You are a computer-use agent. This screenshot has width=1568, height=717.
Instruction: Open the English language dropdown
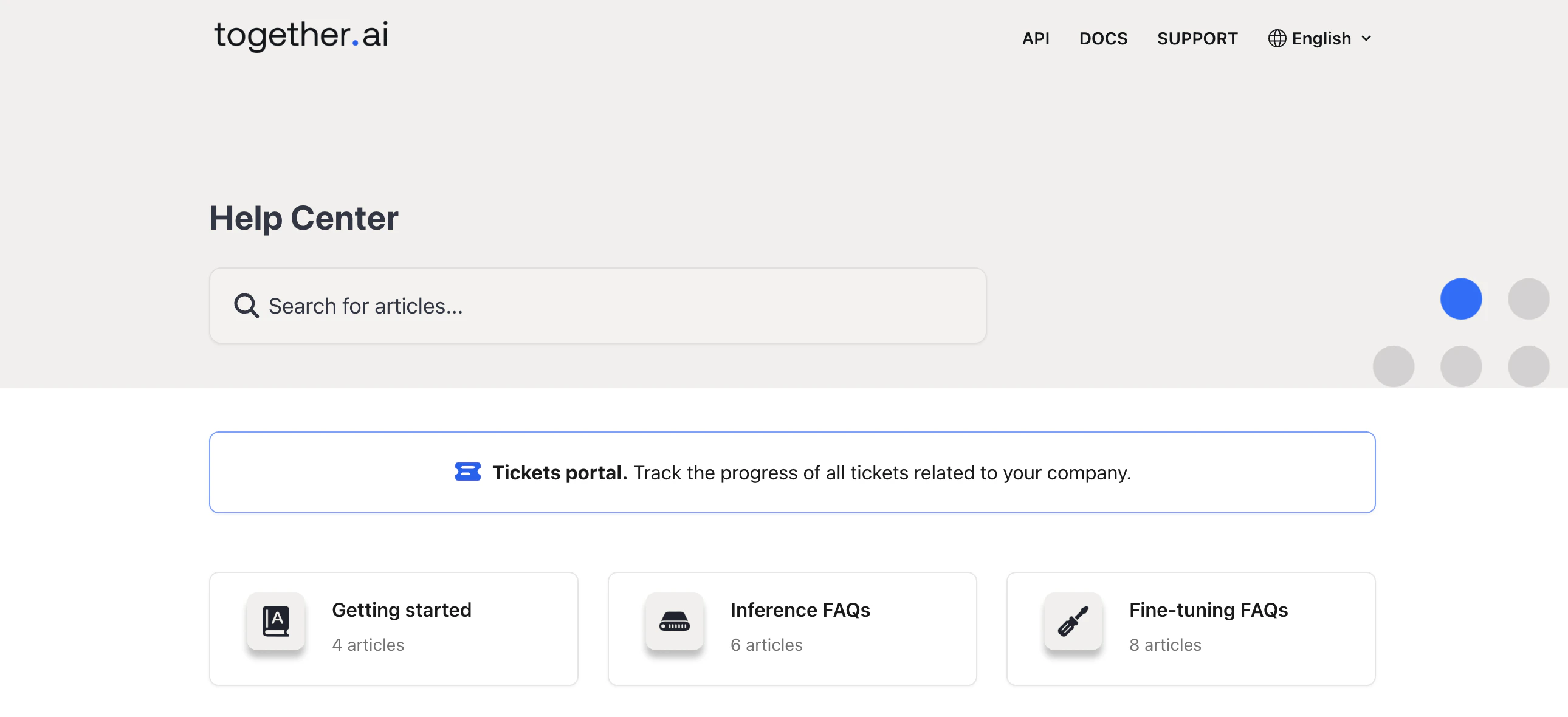[1321, 38]
